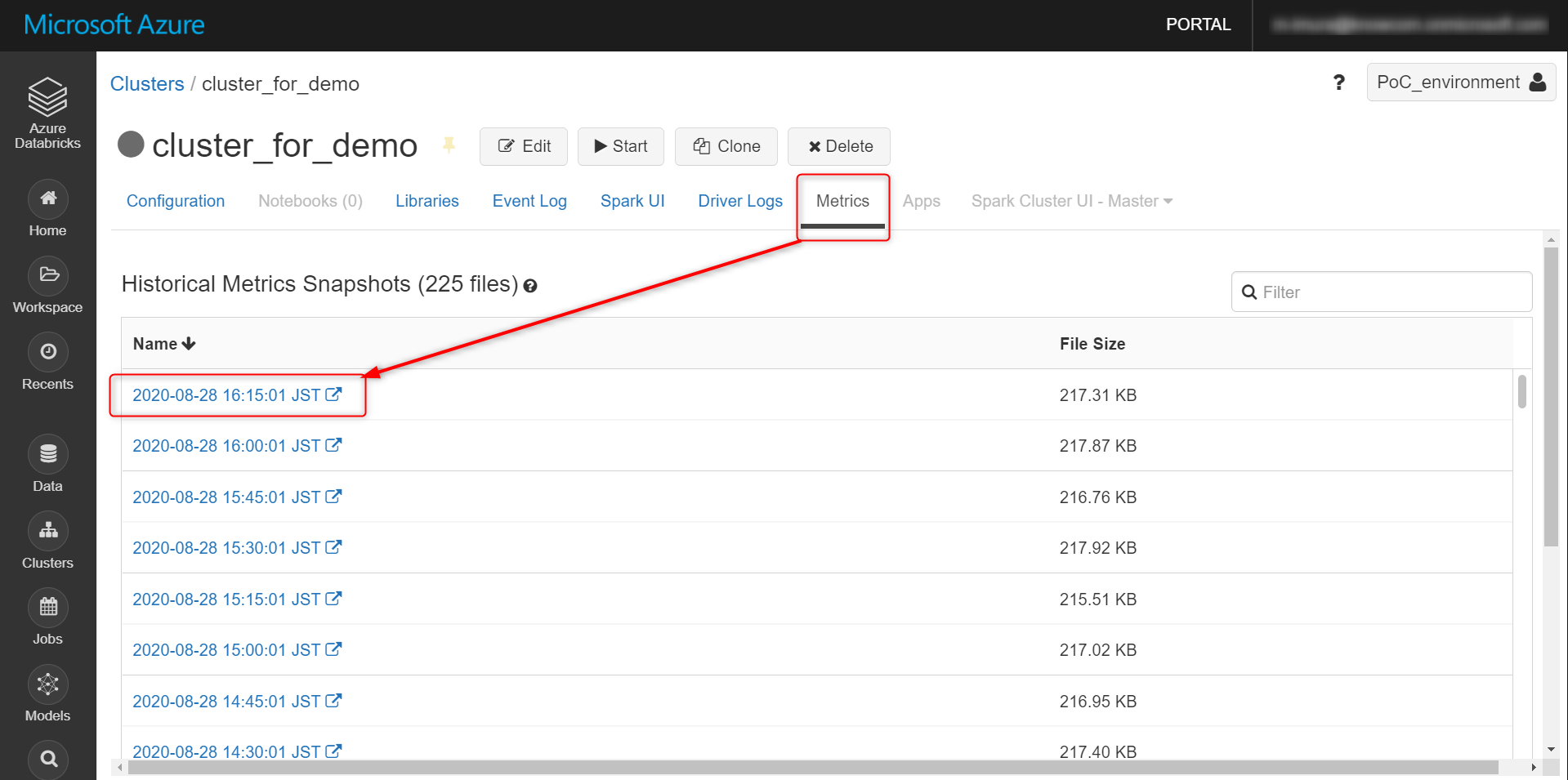Open the 2020-08-28 14:45:01 JST snapshot
1568x780 pixels.
coord(226,702)
